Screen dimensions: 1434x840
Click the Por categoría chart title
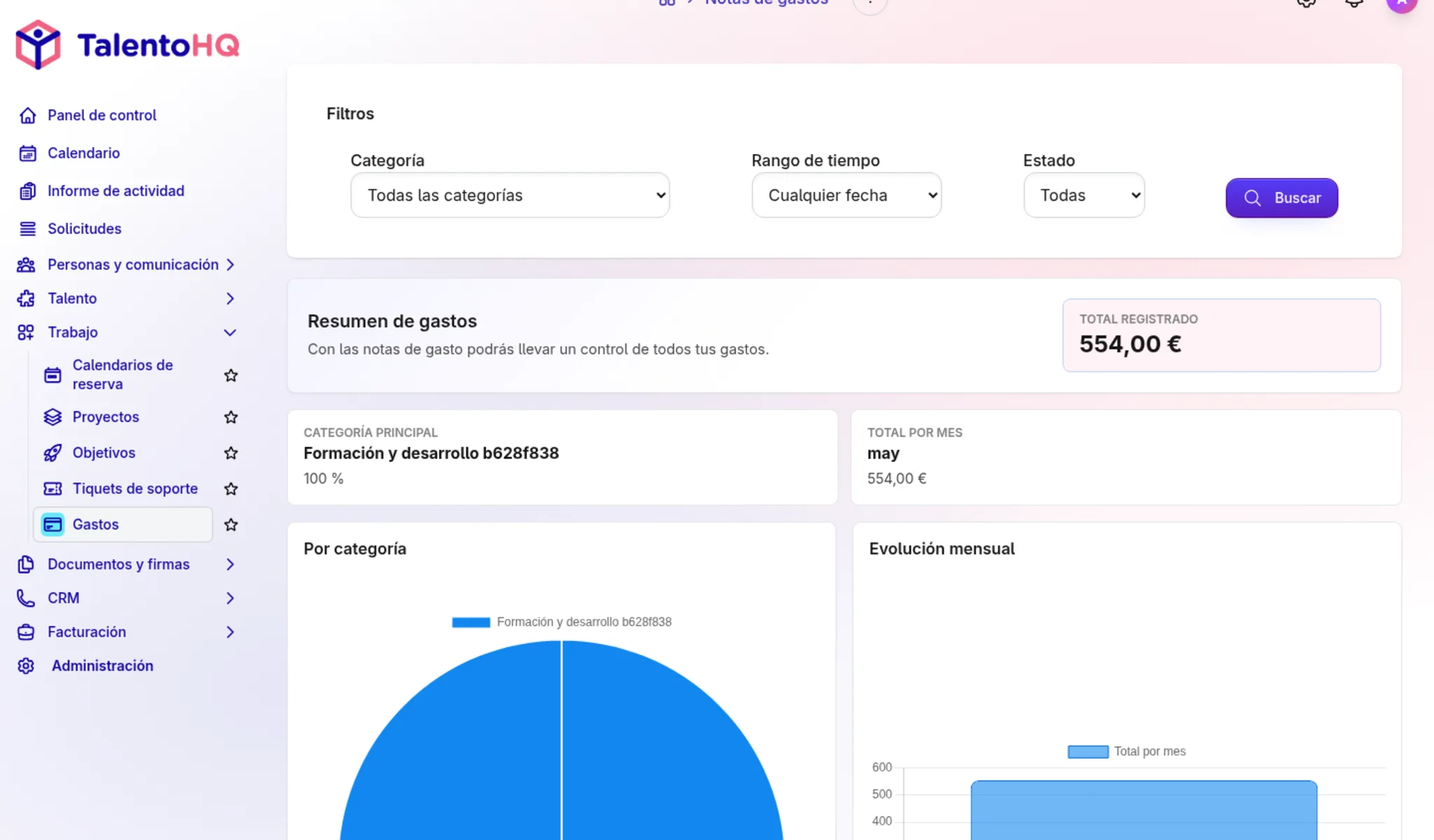[355, 549]
